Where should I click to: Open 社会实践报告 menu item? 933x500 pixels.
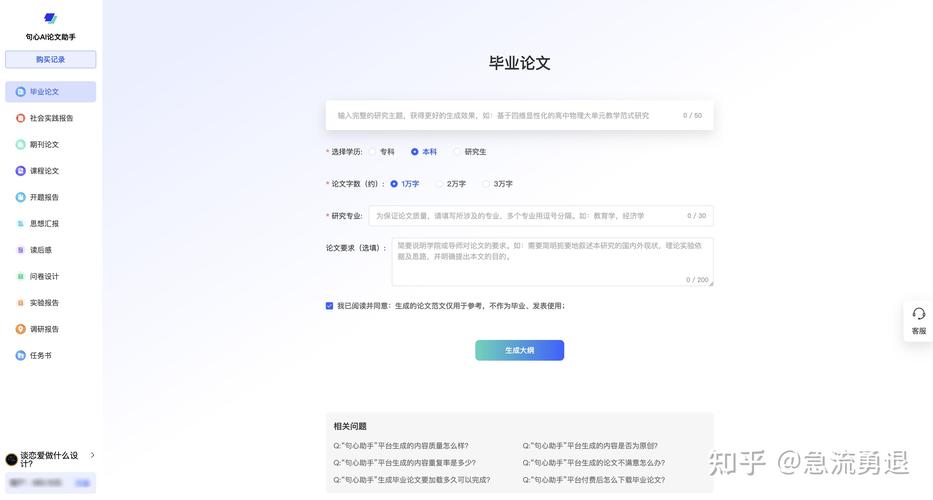point(51,118)
